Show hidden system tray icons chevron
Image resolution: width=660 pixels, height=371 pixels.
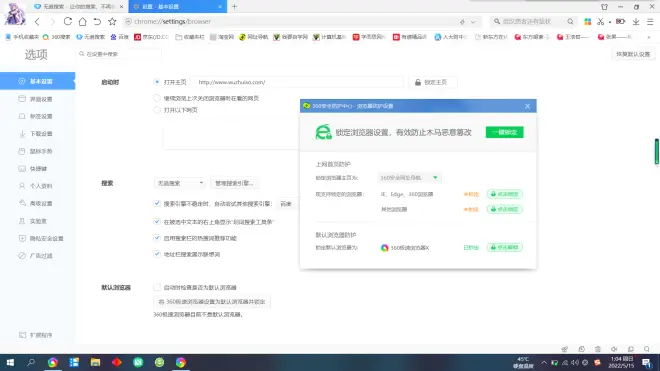pyautogui.click(x=544, y=363)
